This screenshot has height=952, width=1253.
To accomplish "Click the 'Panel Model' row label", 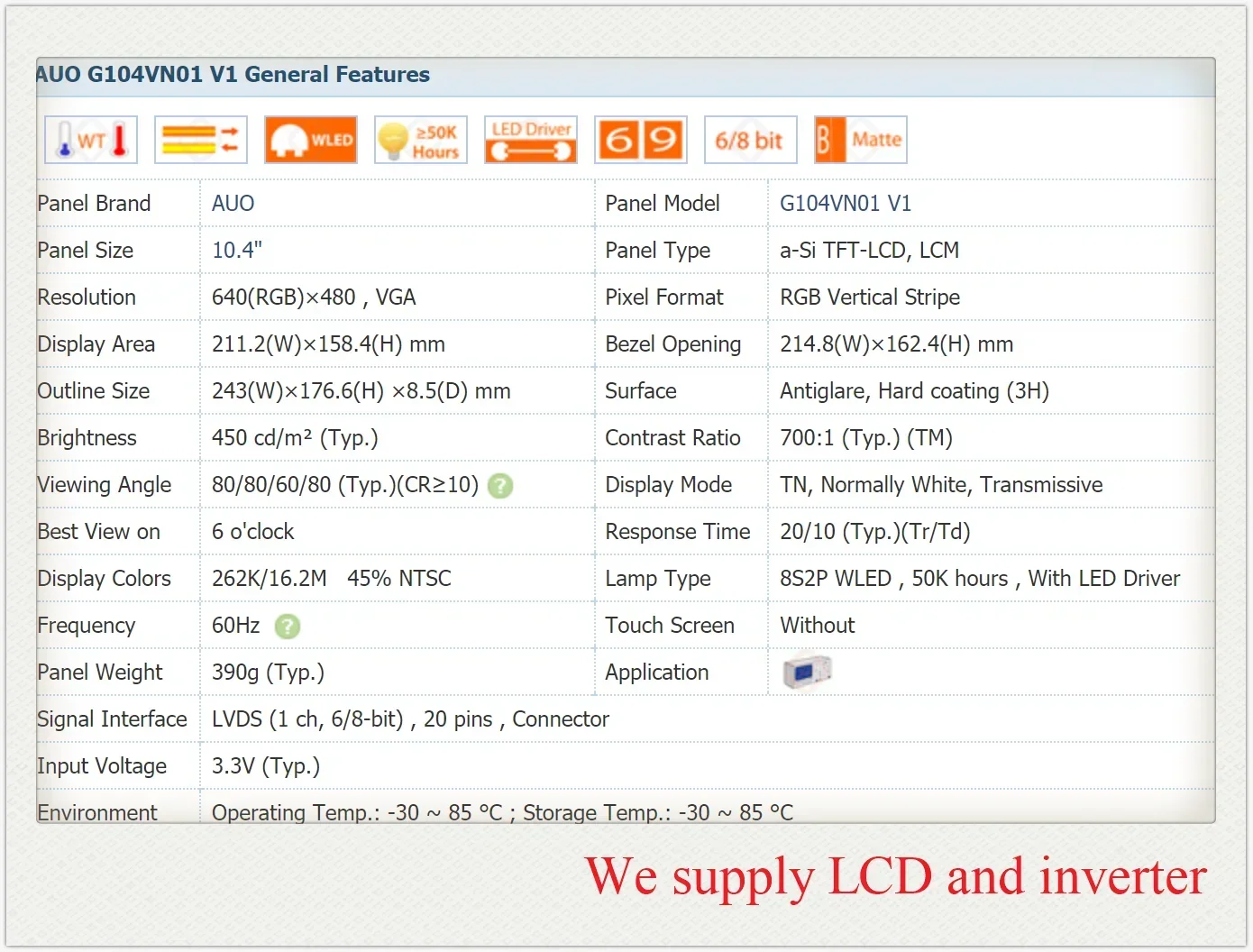I will (x=663, y=204).
